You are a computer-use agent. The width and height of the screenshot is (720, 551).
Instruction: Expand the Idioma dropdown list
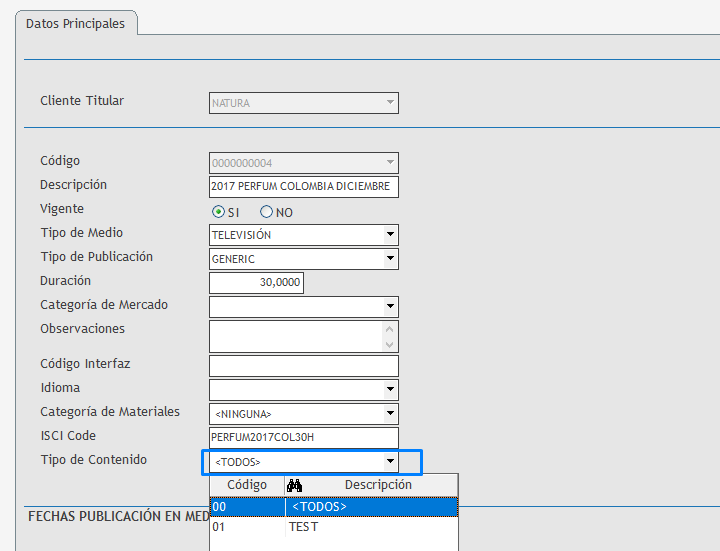tap(390, 390)
